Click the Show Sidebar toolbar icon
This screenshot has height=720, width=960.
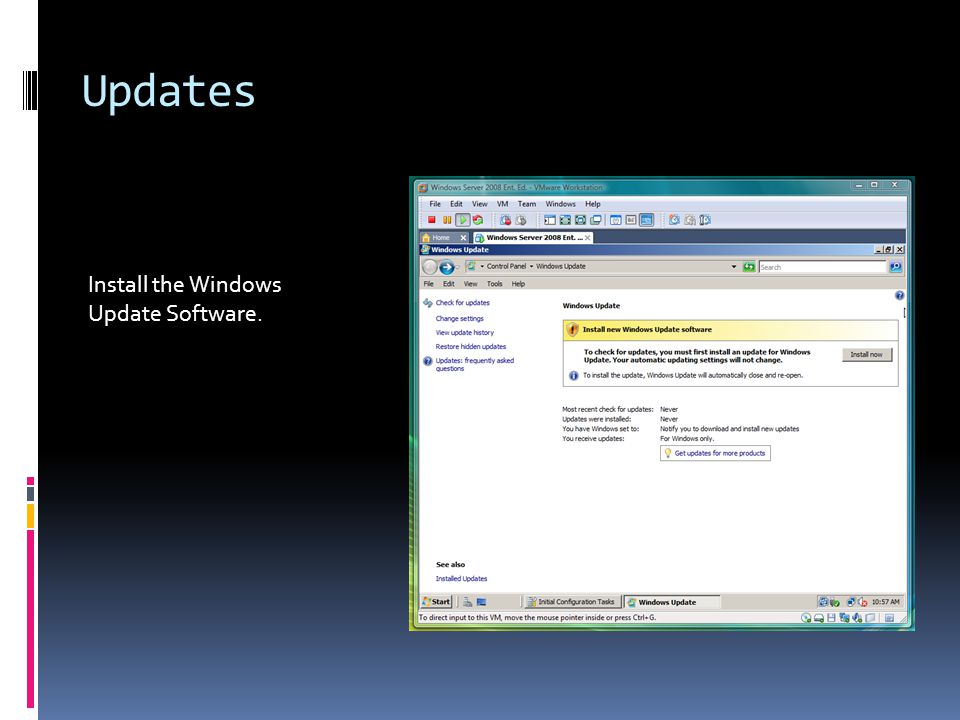[550, 220]
